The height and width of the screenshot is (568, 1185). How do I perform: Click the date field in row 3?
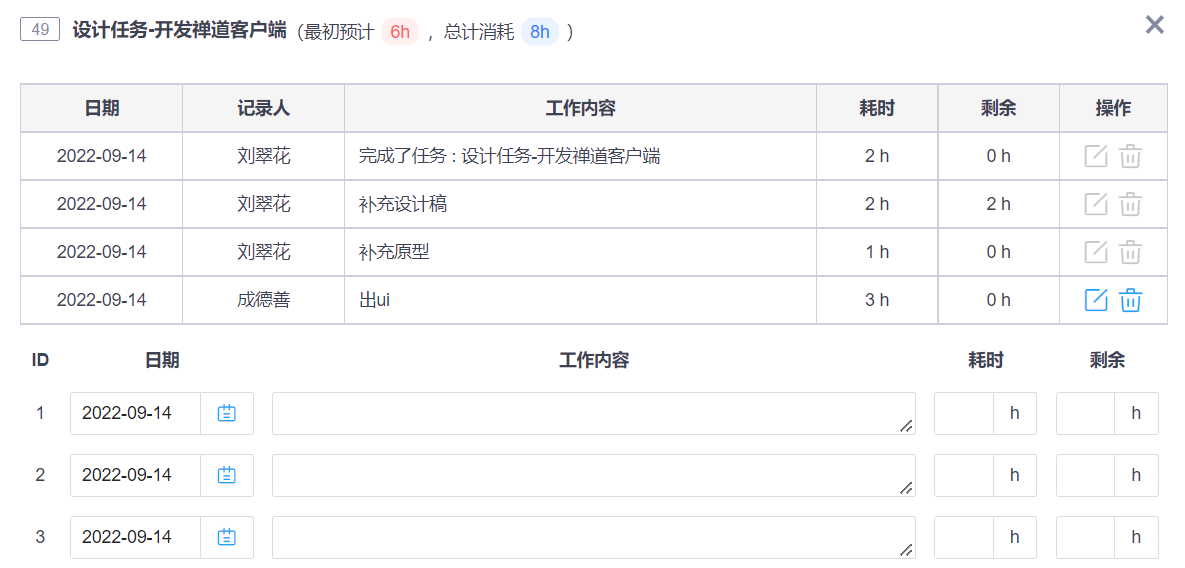tap(135, 537)
